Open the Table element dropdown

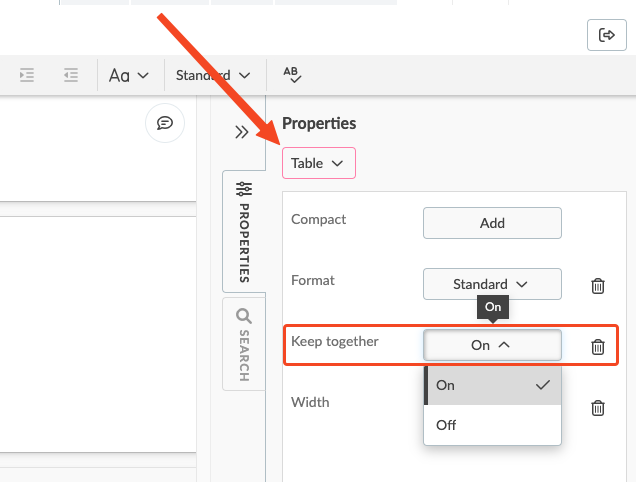pos(319,163)
